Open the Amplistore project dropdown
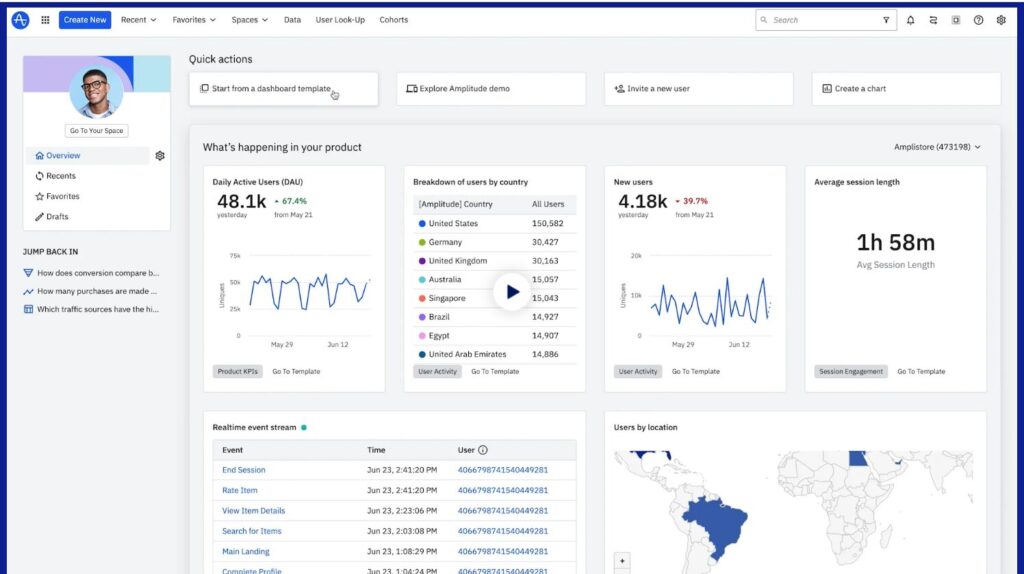The width and height of the screenshot is (1024, 574). pyautogui.click(x=937, y=147)
